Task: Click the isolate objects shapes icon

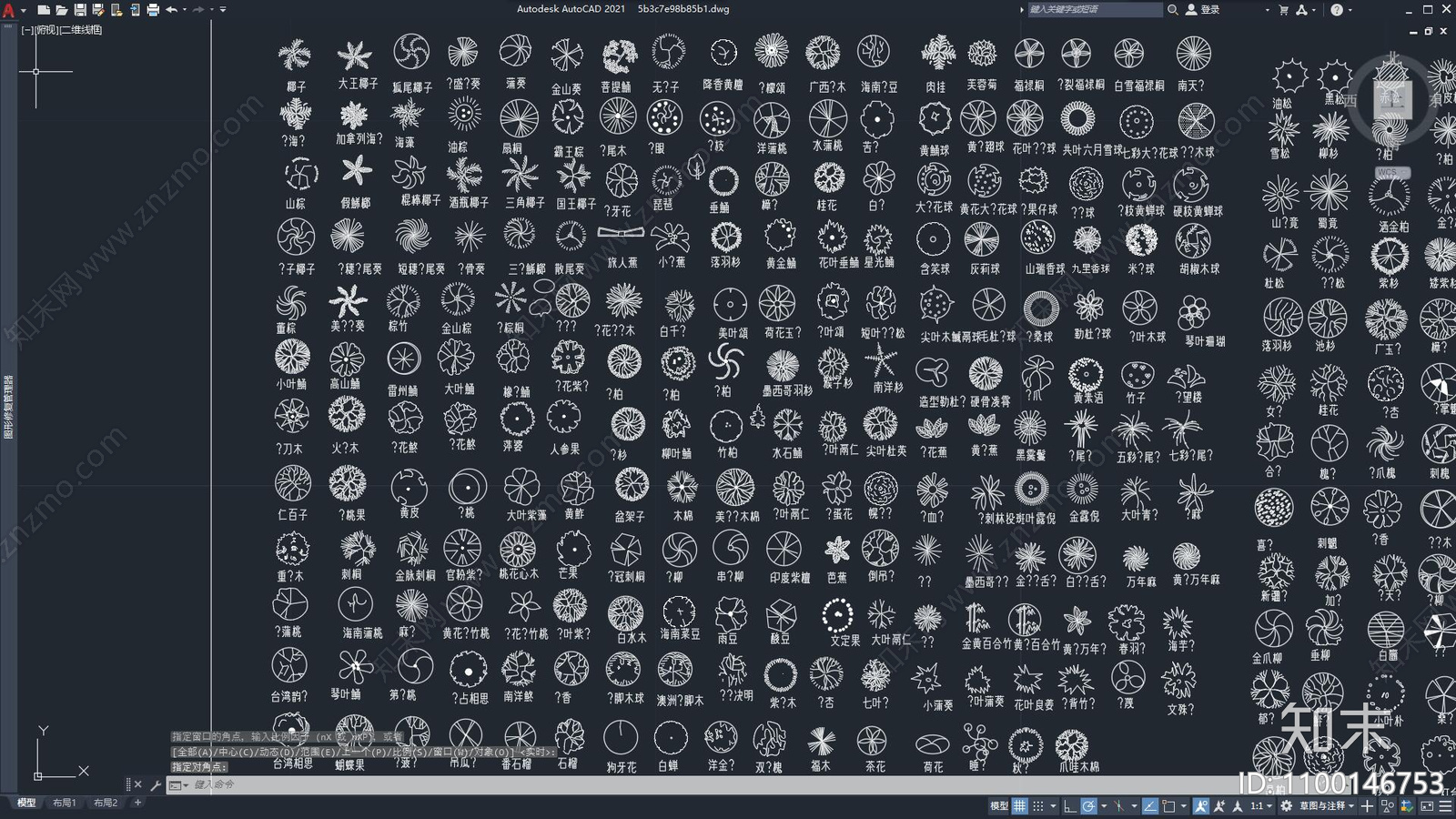Action: [1388, 806]
